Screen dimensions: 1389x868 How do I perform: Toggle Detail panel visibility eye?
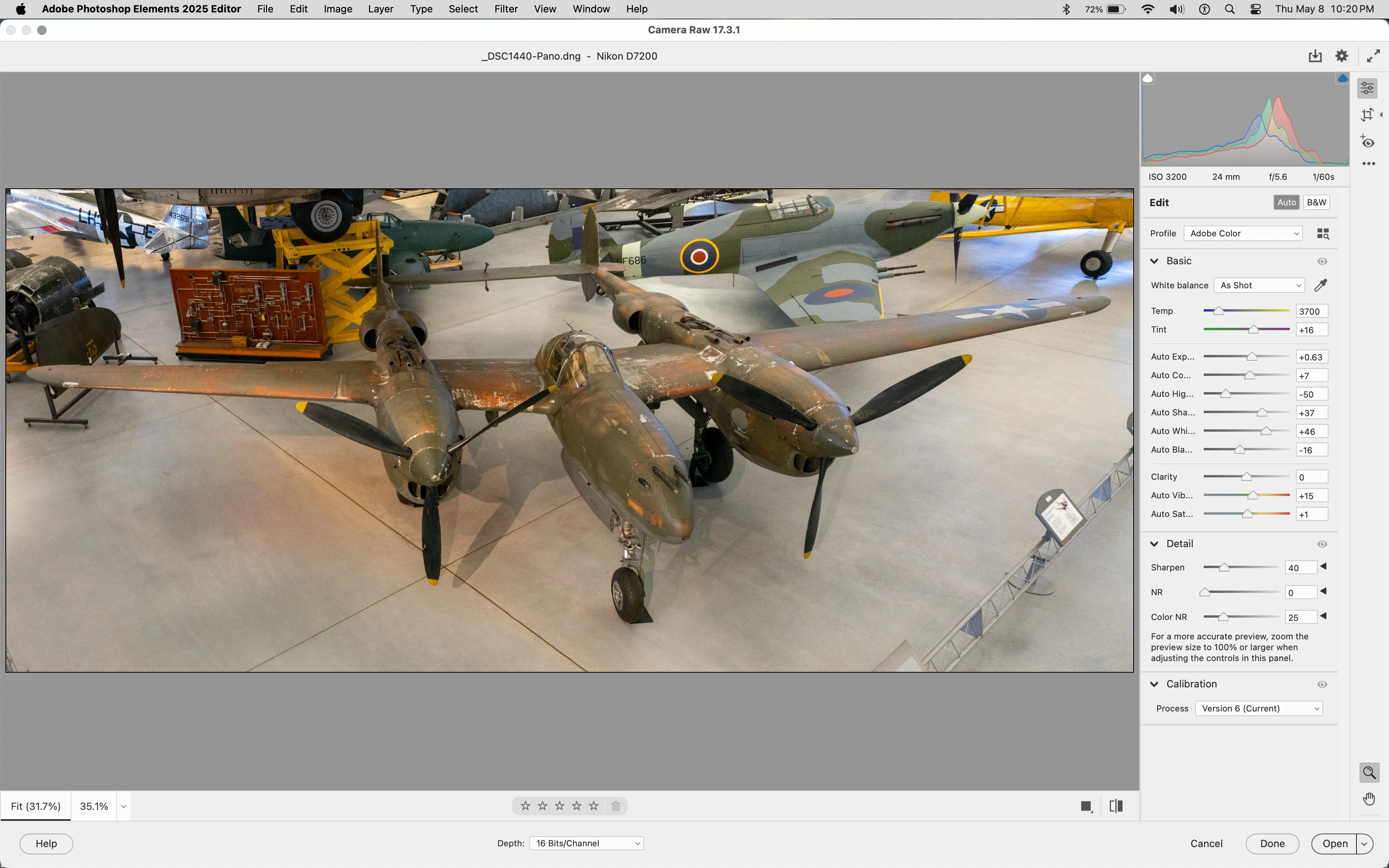tap(1322, 544)
